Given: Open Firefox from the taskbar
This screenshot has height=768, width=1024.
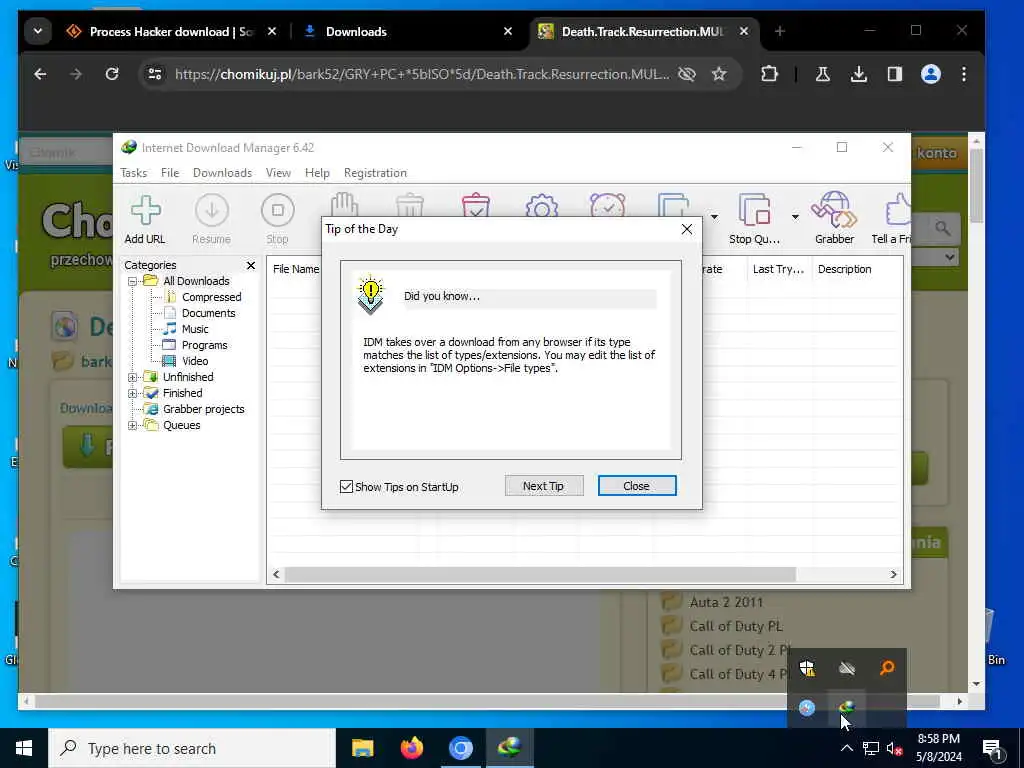Looking at the screenshot, I should point(411,748).
